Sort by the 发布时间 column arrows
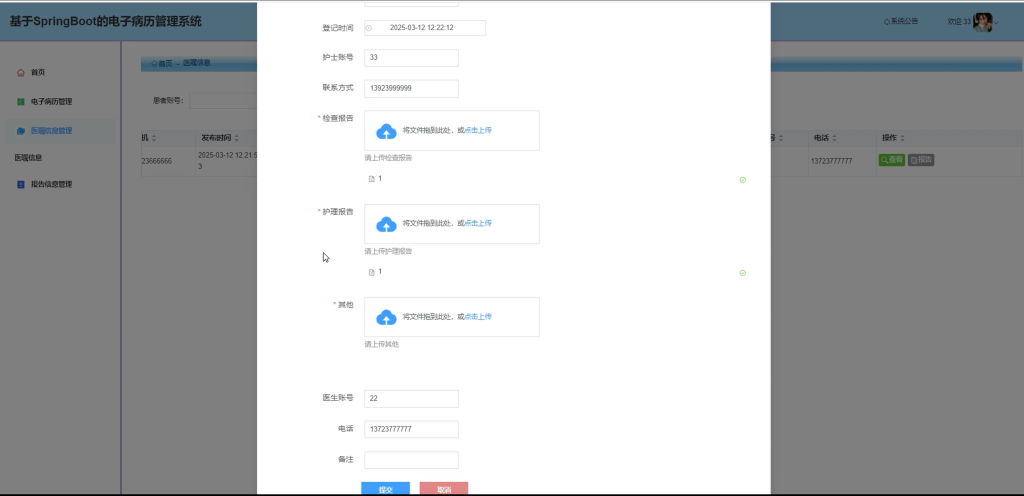This screenshot has height=496, width=1024. (x=236, y=138)
